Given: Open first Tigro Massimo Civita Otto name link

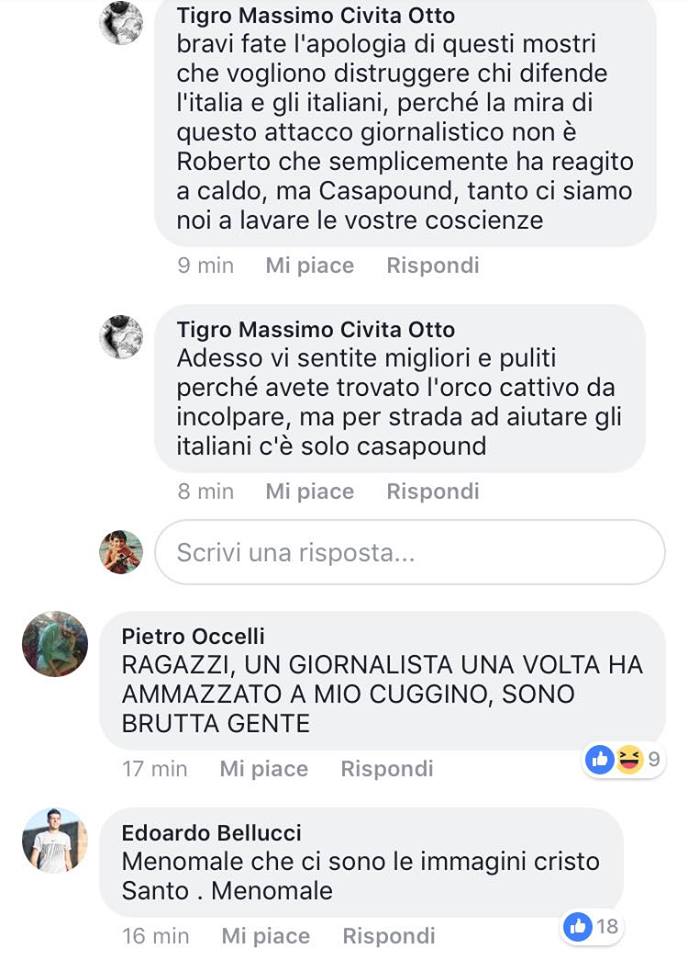Looking at the screenshot, I should click(316, 15).
